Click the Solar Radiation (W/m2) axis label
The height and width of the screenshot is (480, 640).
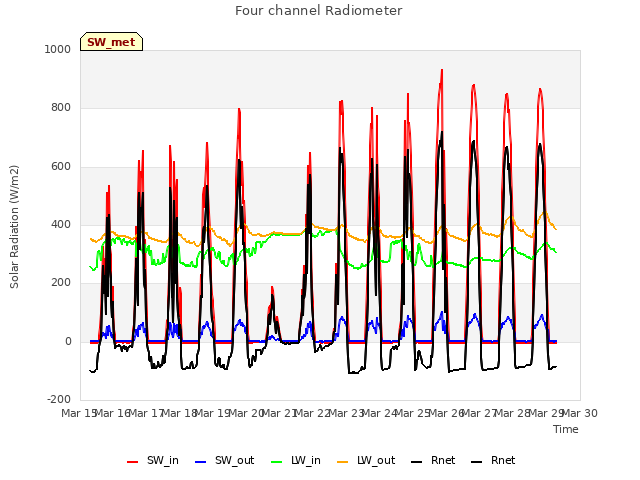tap(14, 227)
